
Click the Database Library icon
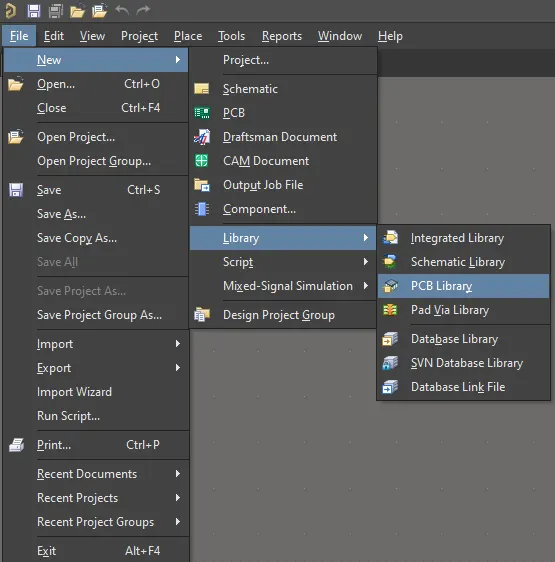[390, 339]
